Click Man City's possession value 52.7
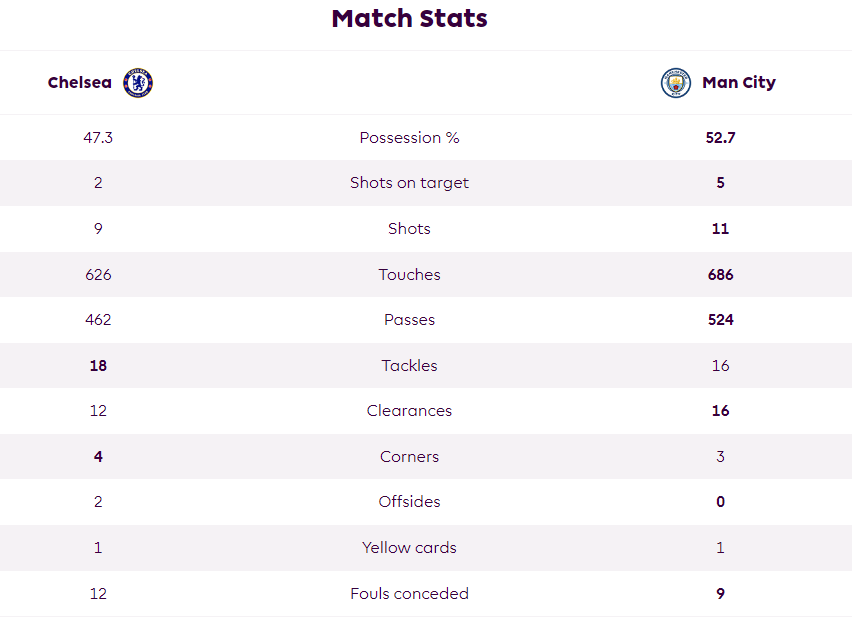 click(x=721, y=138)
